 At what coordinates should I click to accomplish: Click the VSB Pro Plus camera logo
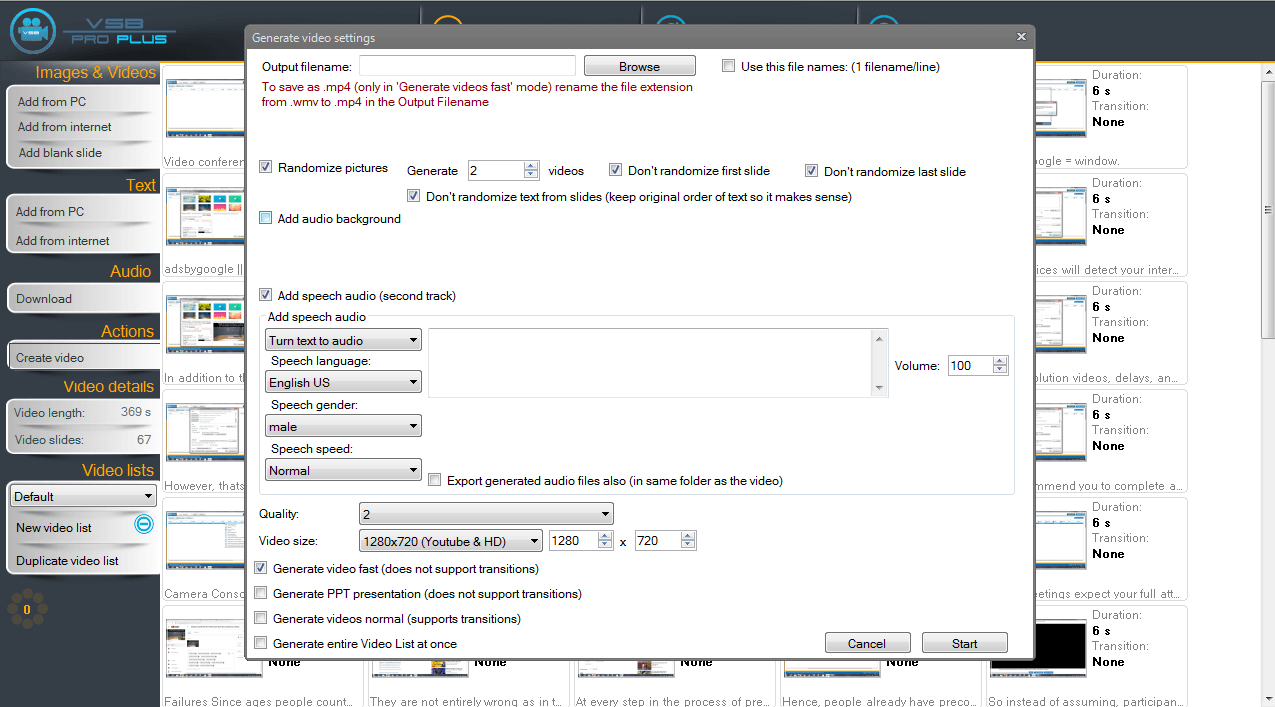click(33, 31)
